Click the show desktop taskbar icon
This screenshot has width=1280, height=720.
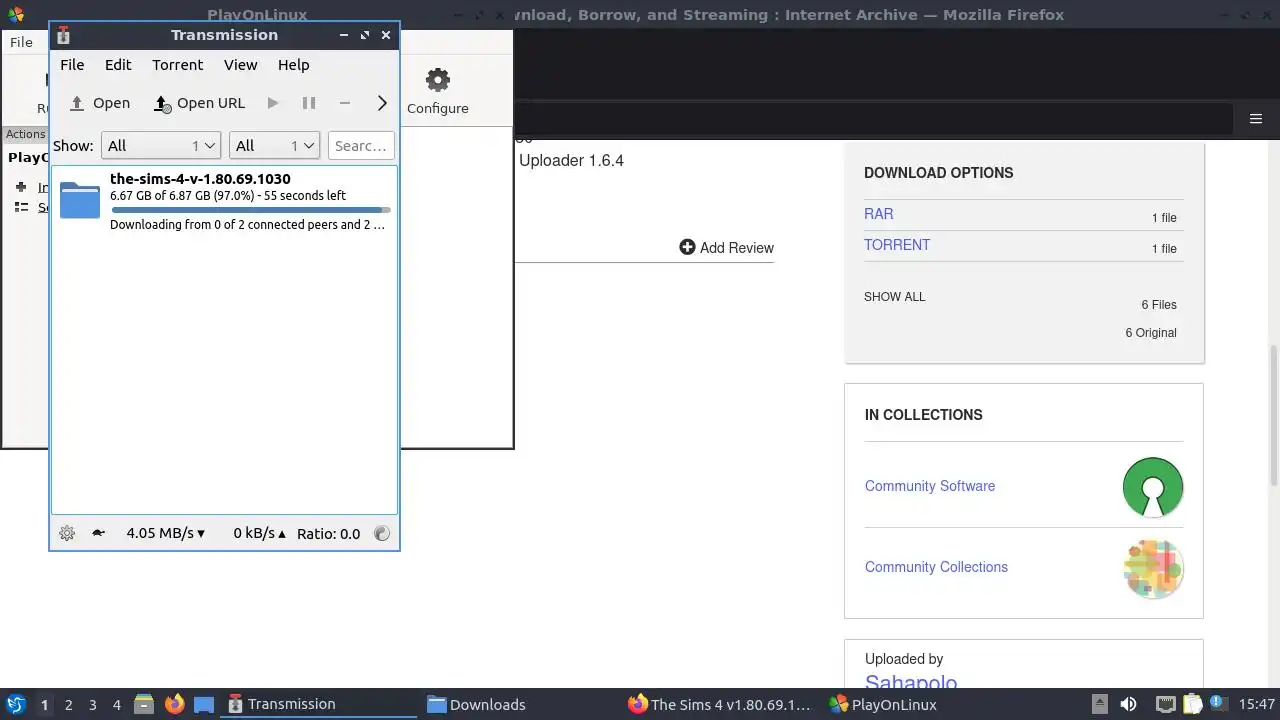(204, 705)
